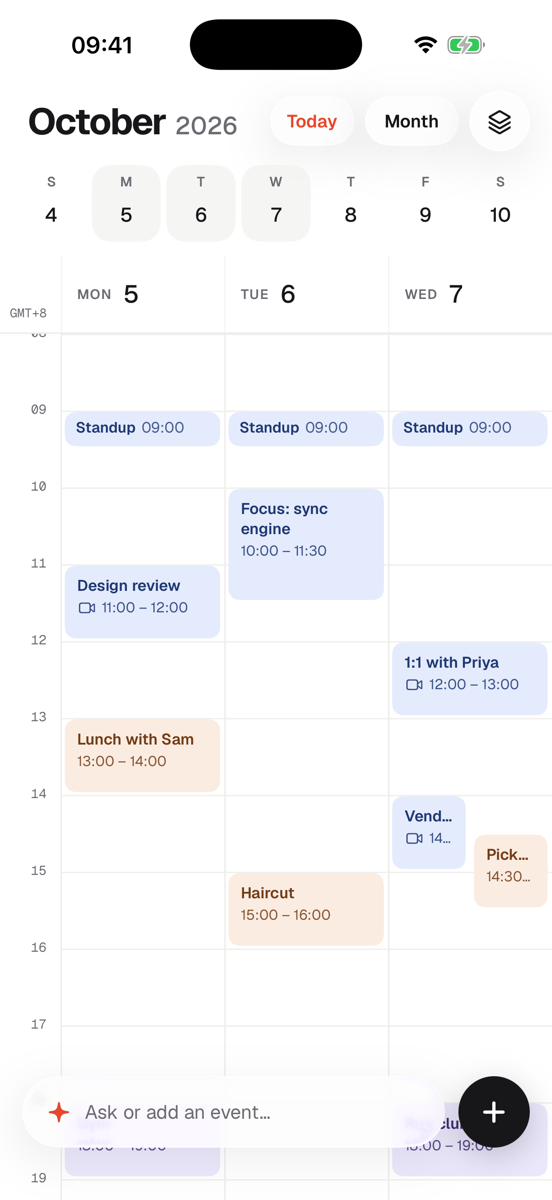The height and width of the screenshot is (1200, 552).
Task: Open the Haircut 15:00 event
Action: [x=306, y=909]
